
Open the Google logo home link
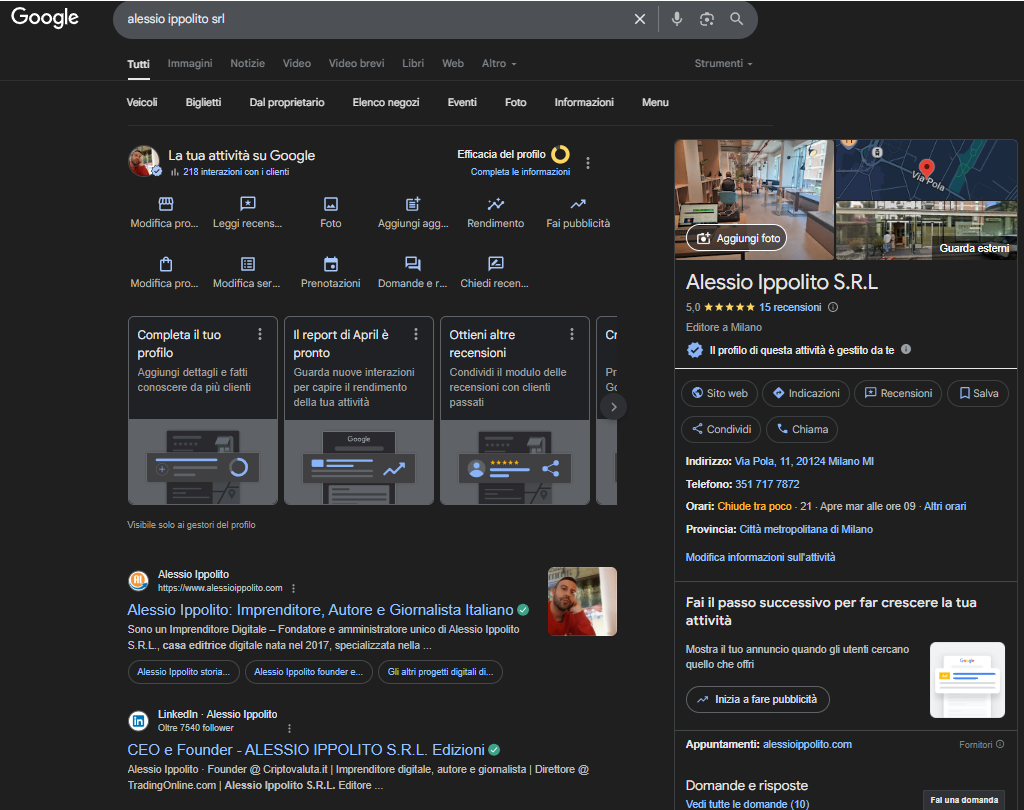point(45,18)
